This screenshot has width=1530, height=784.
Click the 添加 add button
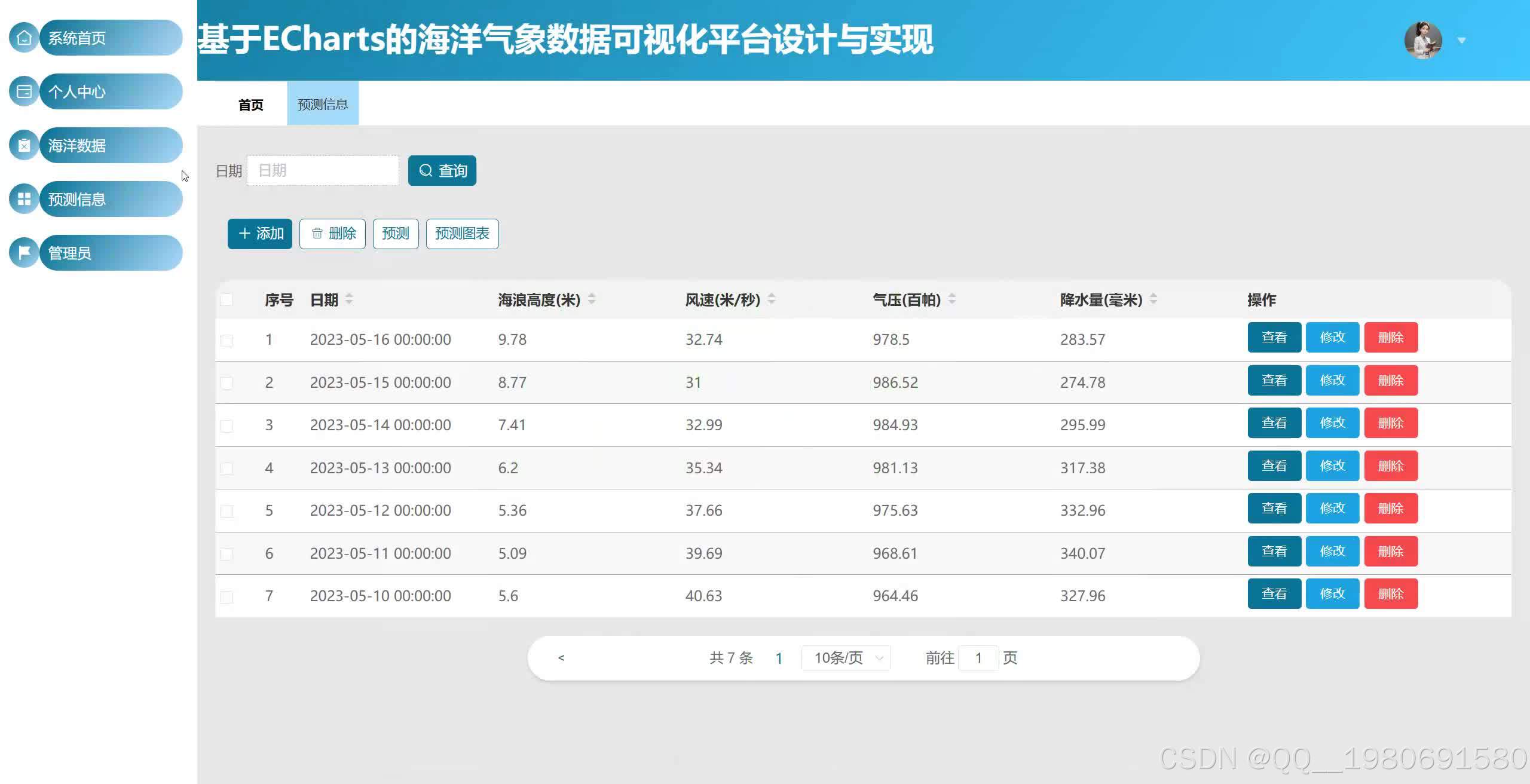[x=260, y=234]
